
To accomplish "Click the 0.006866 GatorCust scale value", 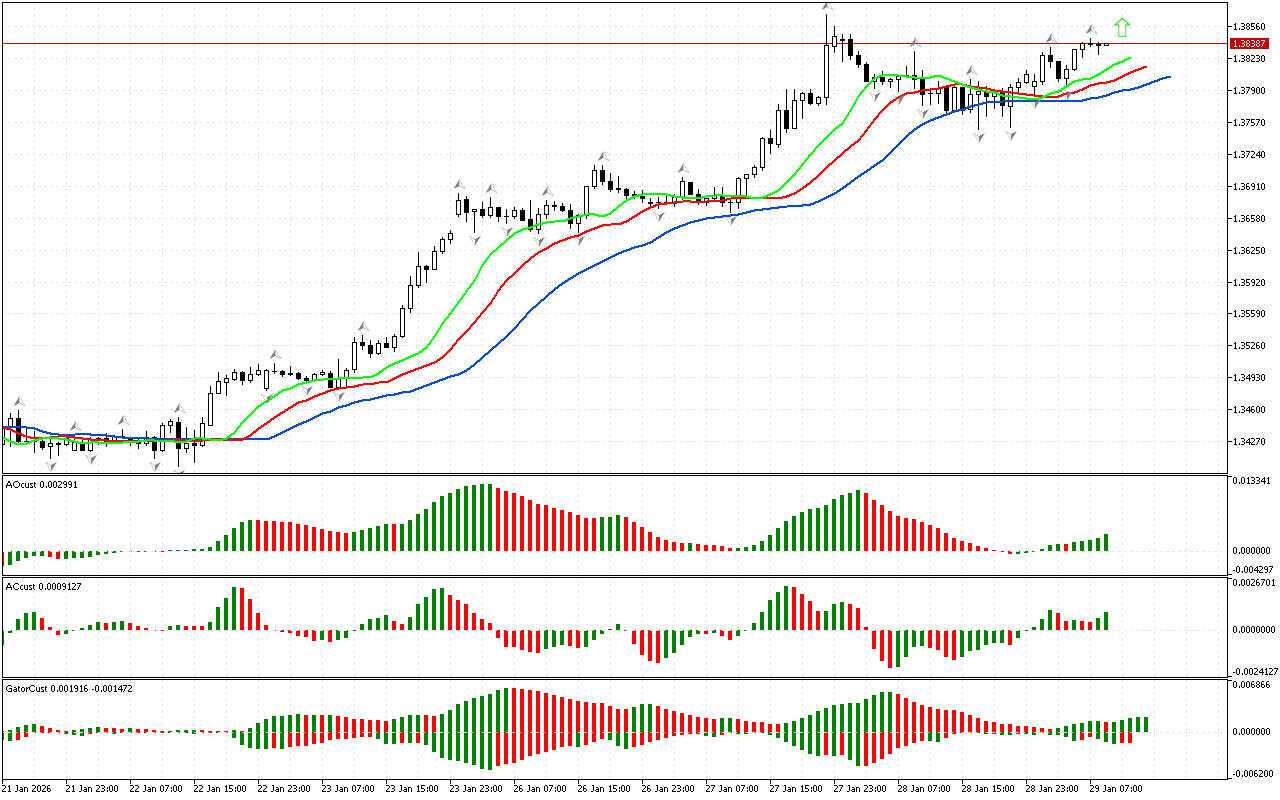I will 1251,685.
